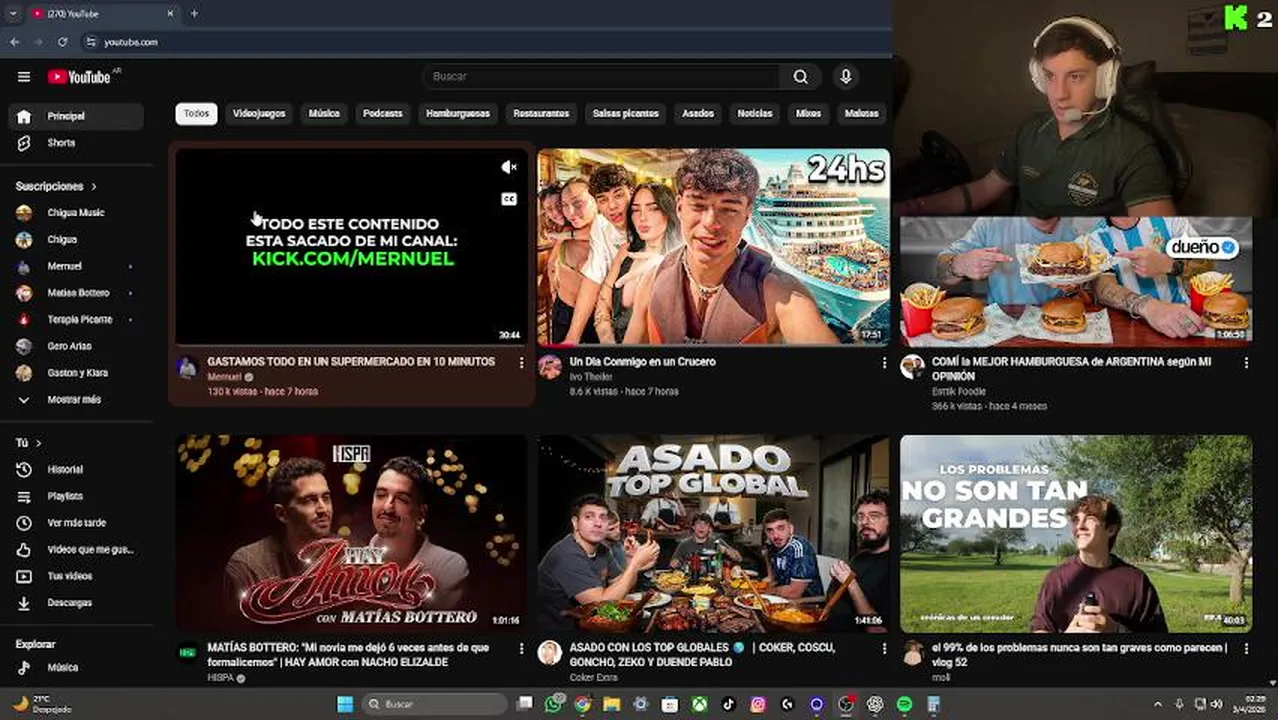1278x720 pixels.
Task: Open Gero Arias subscription channel
Action: click(x=76, y=346)
